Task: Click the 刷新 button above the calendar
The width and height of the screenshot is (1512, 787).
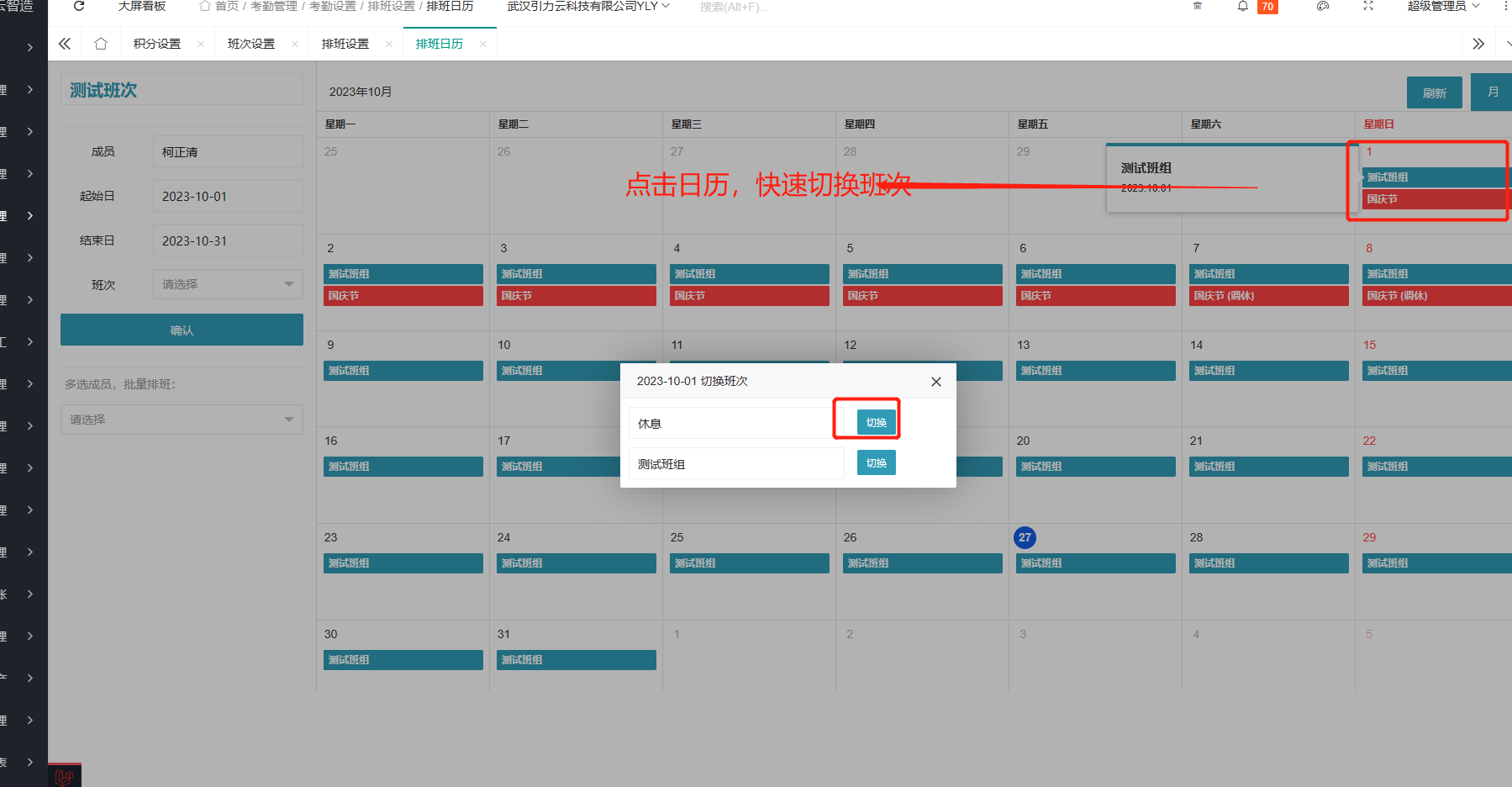Action: pos(1434,93)
